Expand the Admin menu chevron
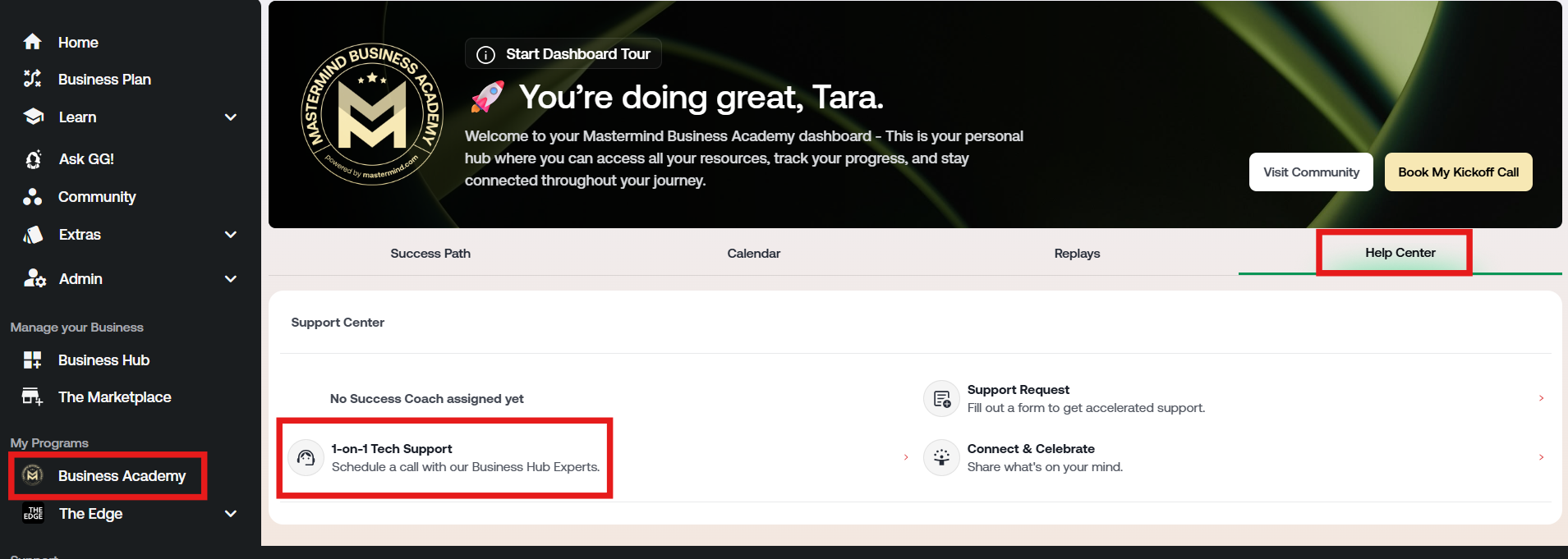Screen dimensions: 1568x559 (231, 279)
